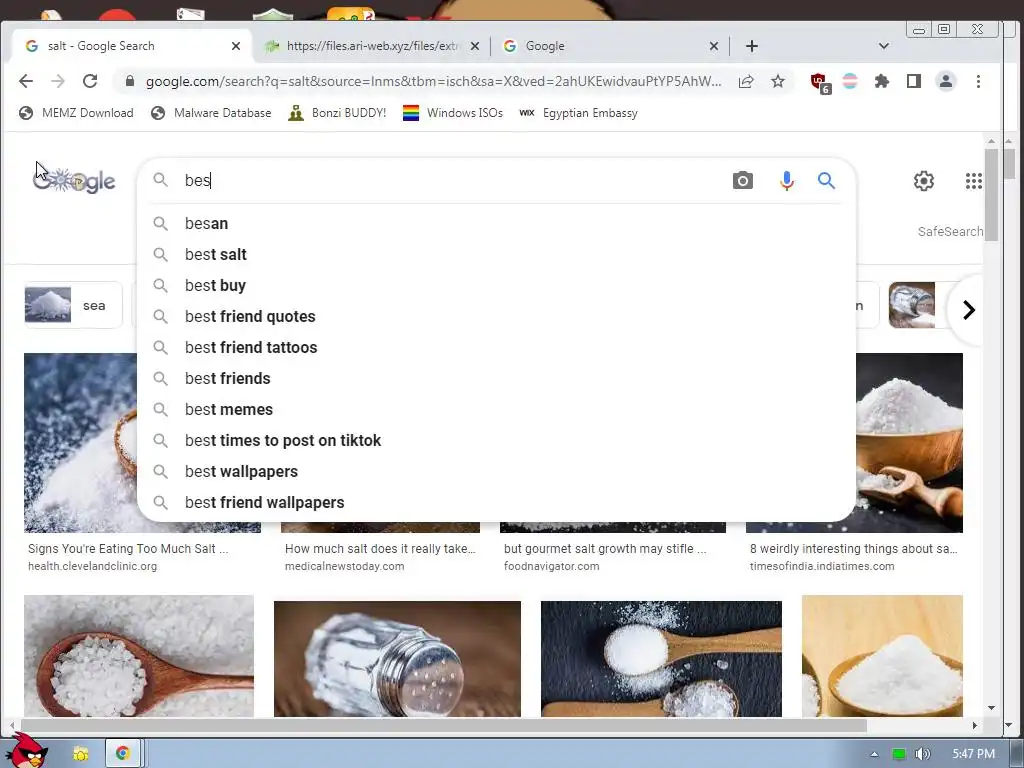Close the Google tab
Viewport: 1024px width, 768px height.
click(714, 46)
